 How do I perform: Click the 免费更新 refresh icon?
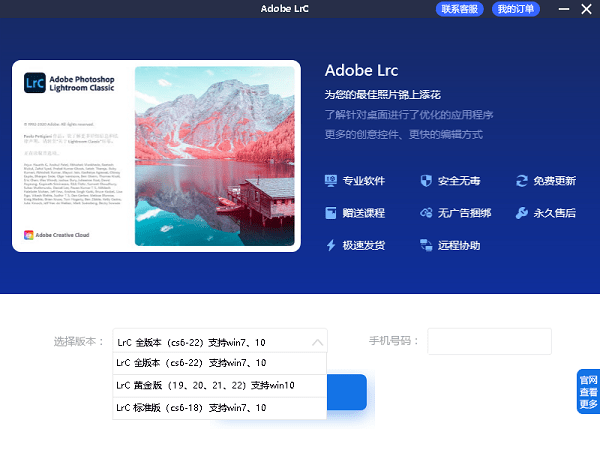521,181
